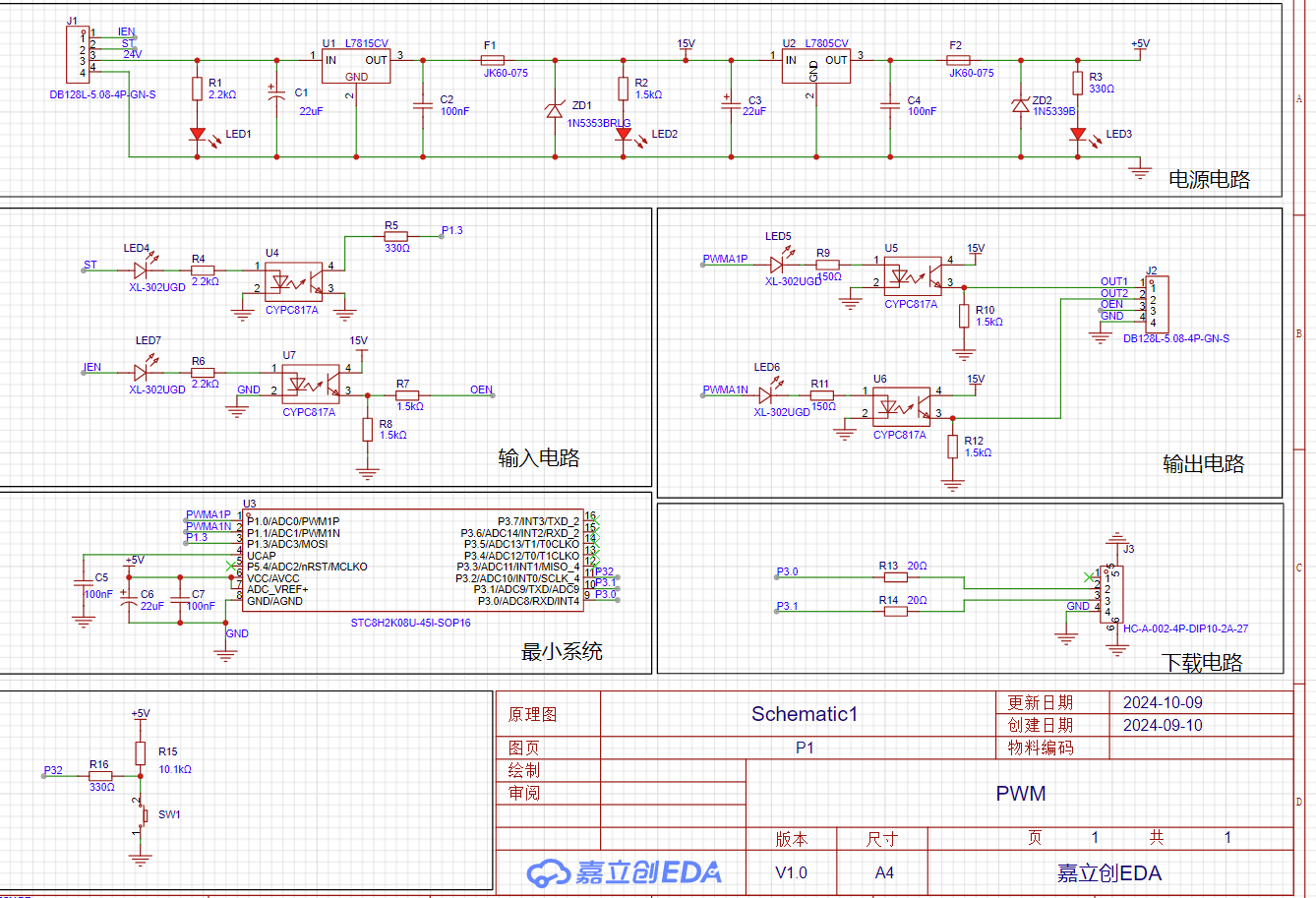Click the 1N5353BRLG part number text
Screen dimensions: 1316x898
(x=599, y=123)
